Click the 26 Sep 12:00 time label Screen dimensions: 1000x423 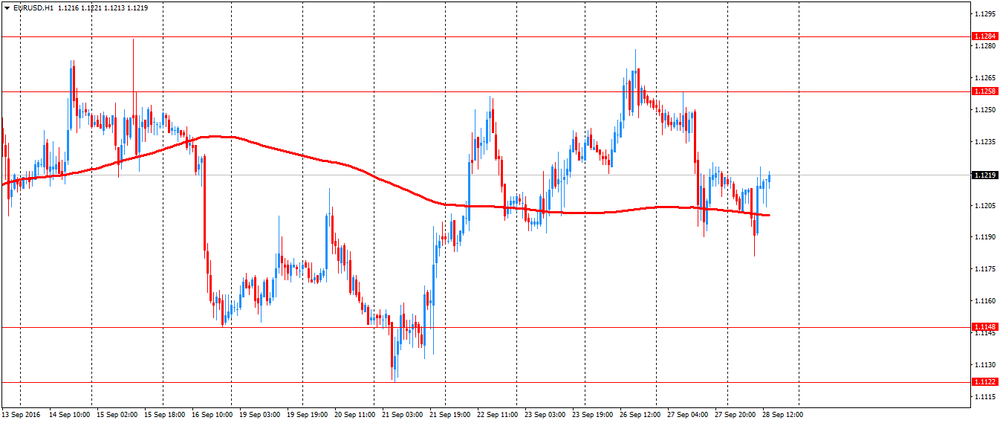640,414
